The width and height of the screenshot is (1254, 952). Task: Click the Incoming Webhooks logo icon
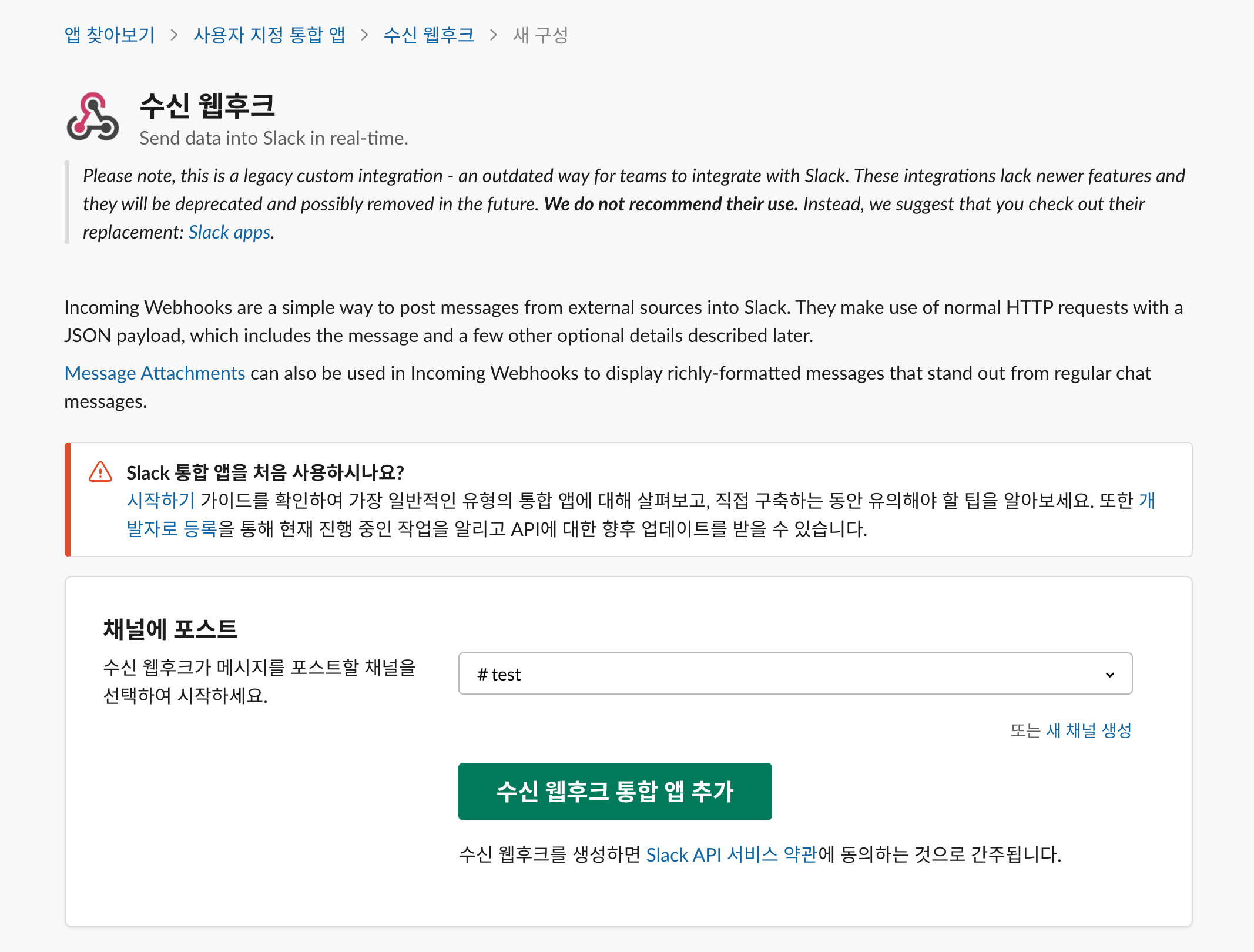coord(93,117)
